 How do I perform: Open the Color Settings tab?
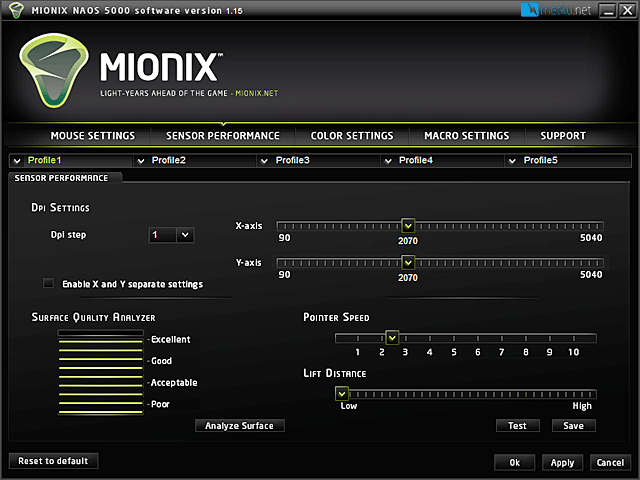352,136
